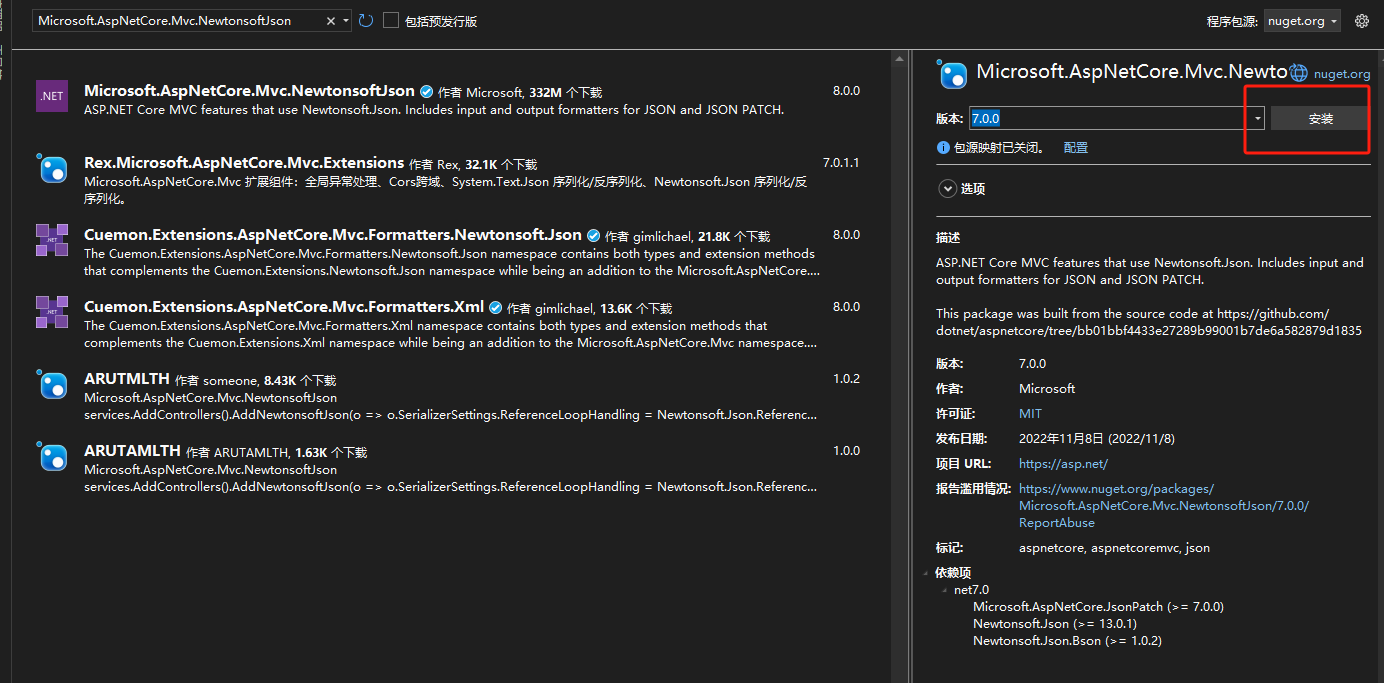Open the 程序包源 dropdown showing nuget.org
Screen dimensions: 1384x683
pyautogui.click(x=1302, y=20)
